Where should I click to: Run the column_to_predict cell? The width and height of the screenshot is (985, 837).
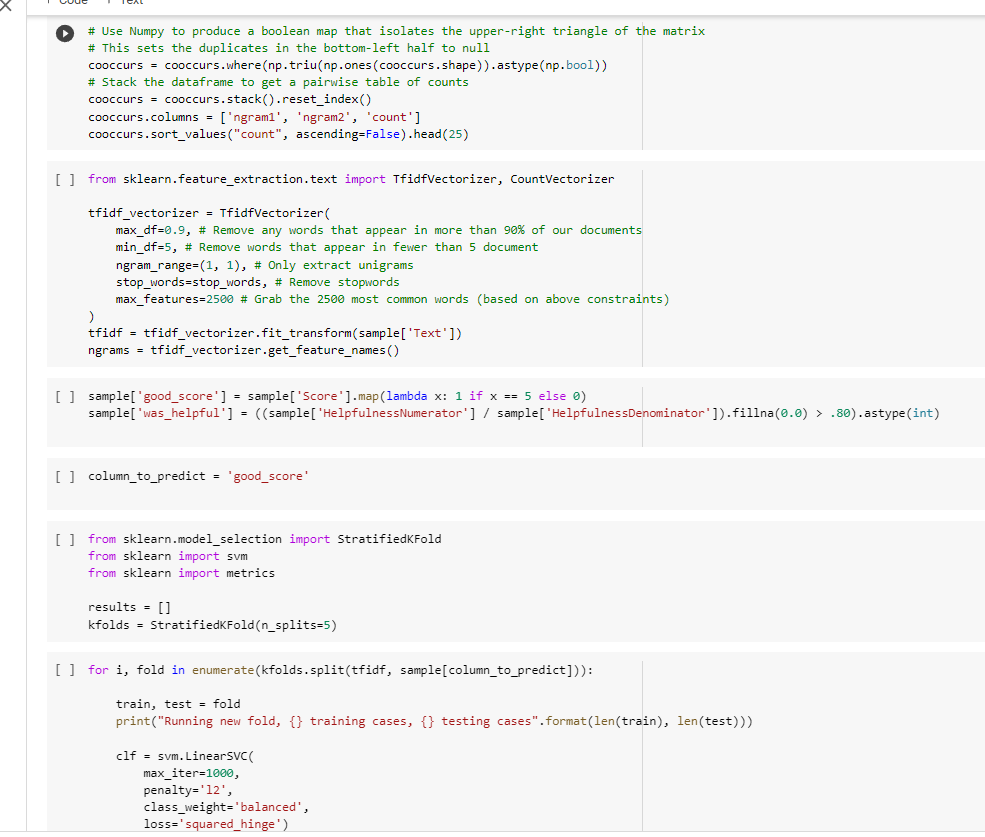point(66,475)
